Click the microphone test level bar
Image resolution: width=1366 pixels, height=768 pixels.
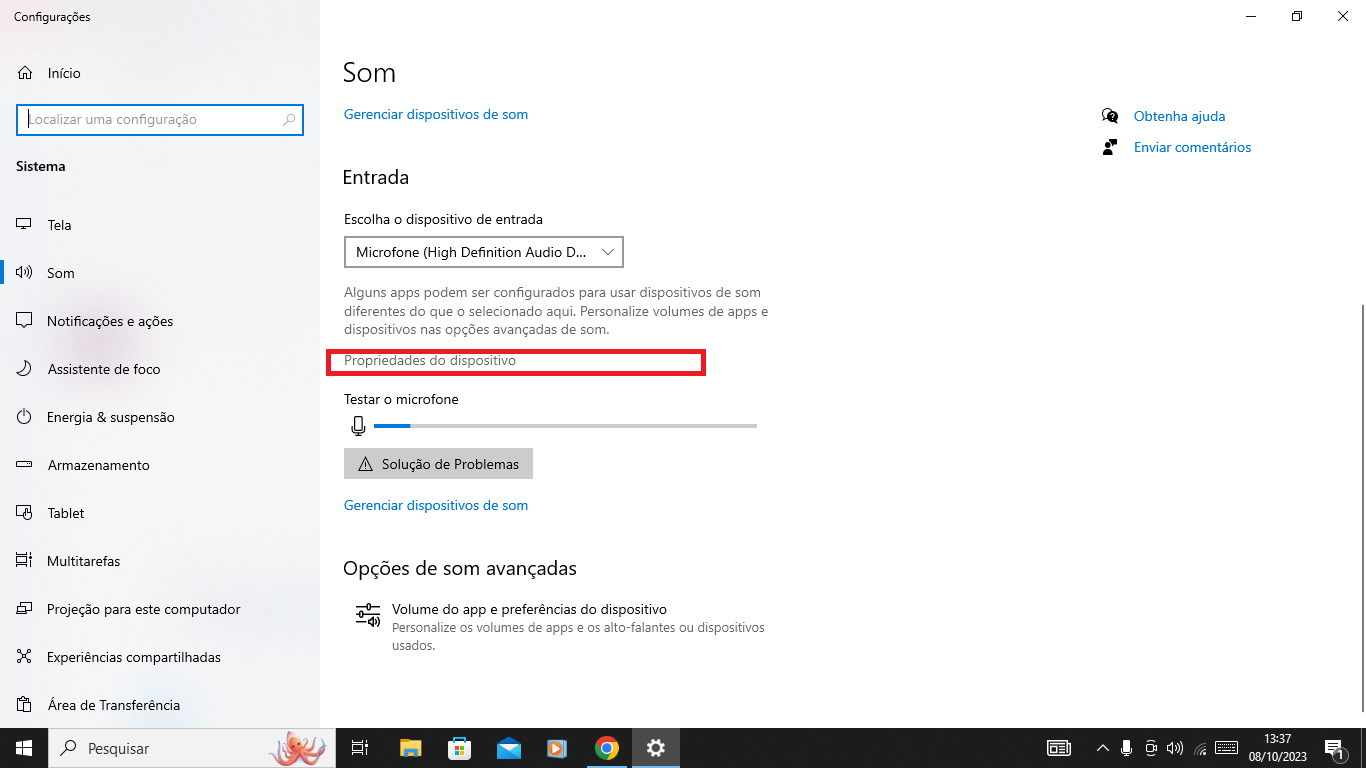[565, 426]
